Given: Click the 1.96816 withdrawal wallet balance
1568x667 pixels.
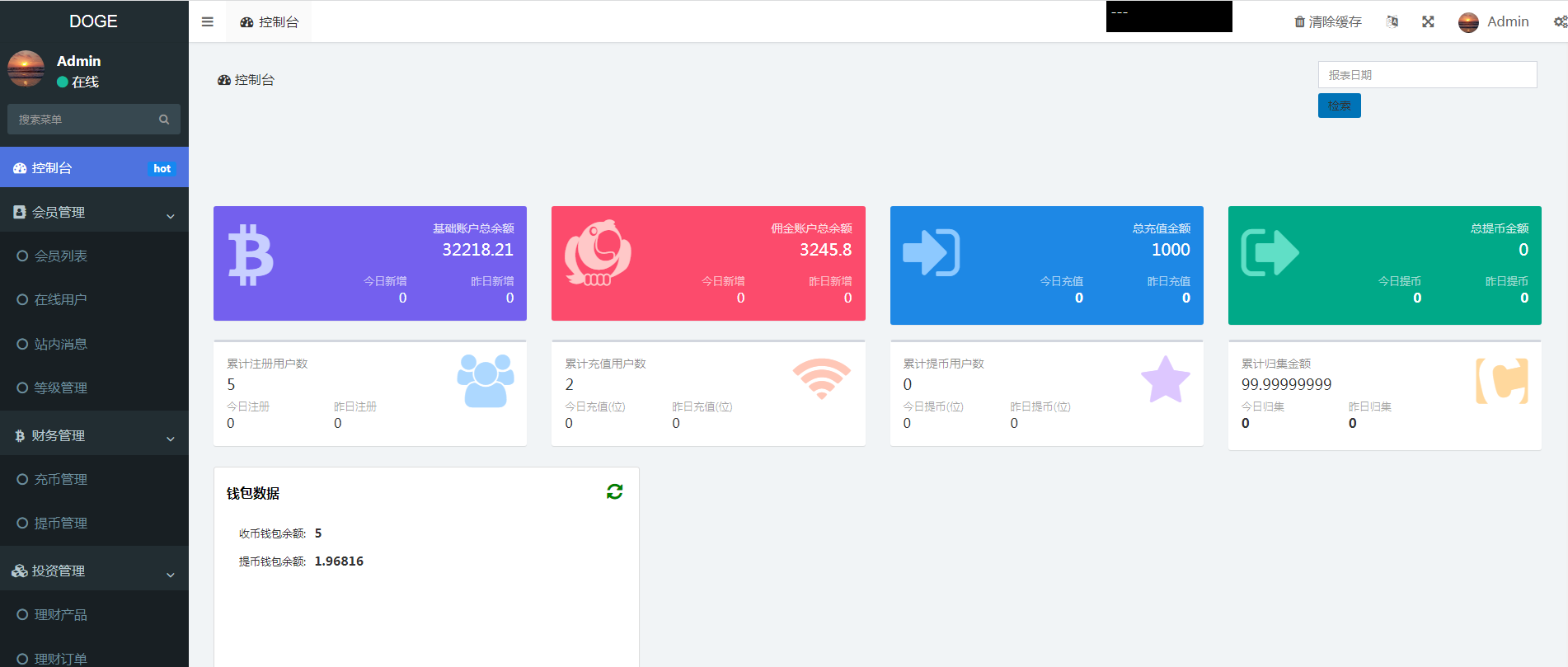Looking at the screenshot, I should [339, 561].
